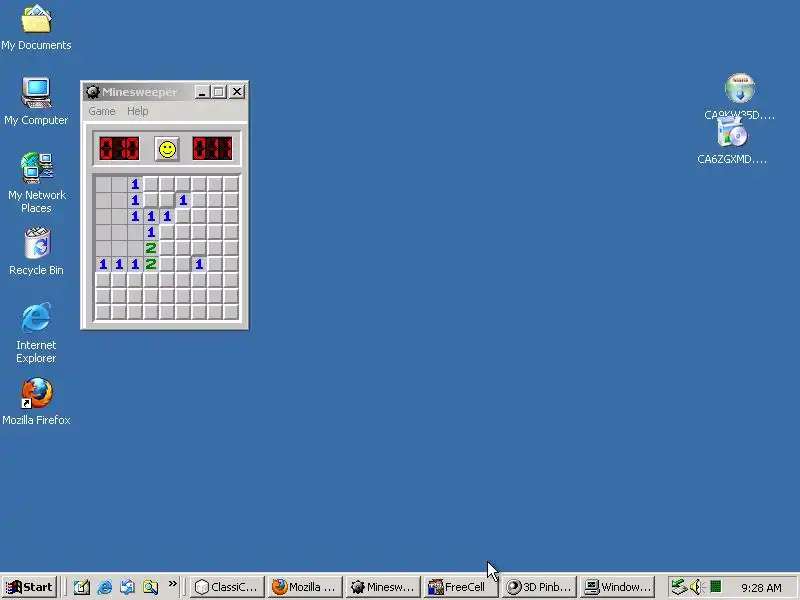Select the My Computer desktop icon
Viewport: 800px width, 600px height.
click(36, 101)
